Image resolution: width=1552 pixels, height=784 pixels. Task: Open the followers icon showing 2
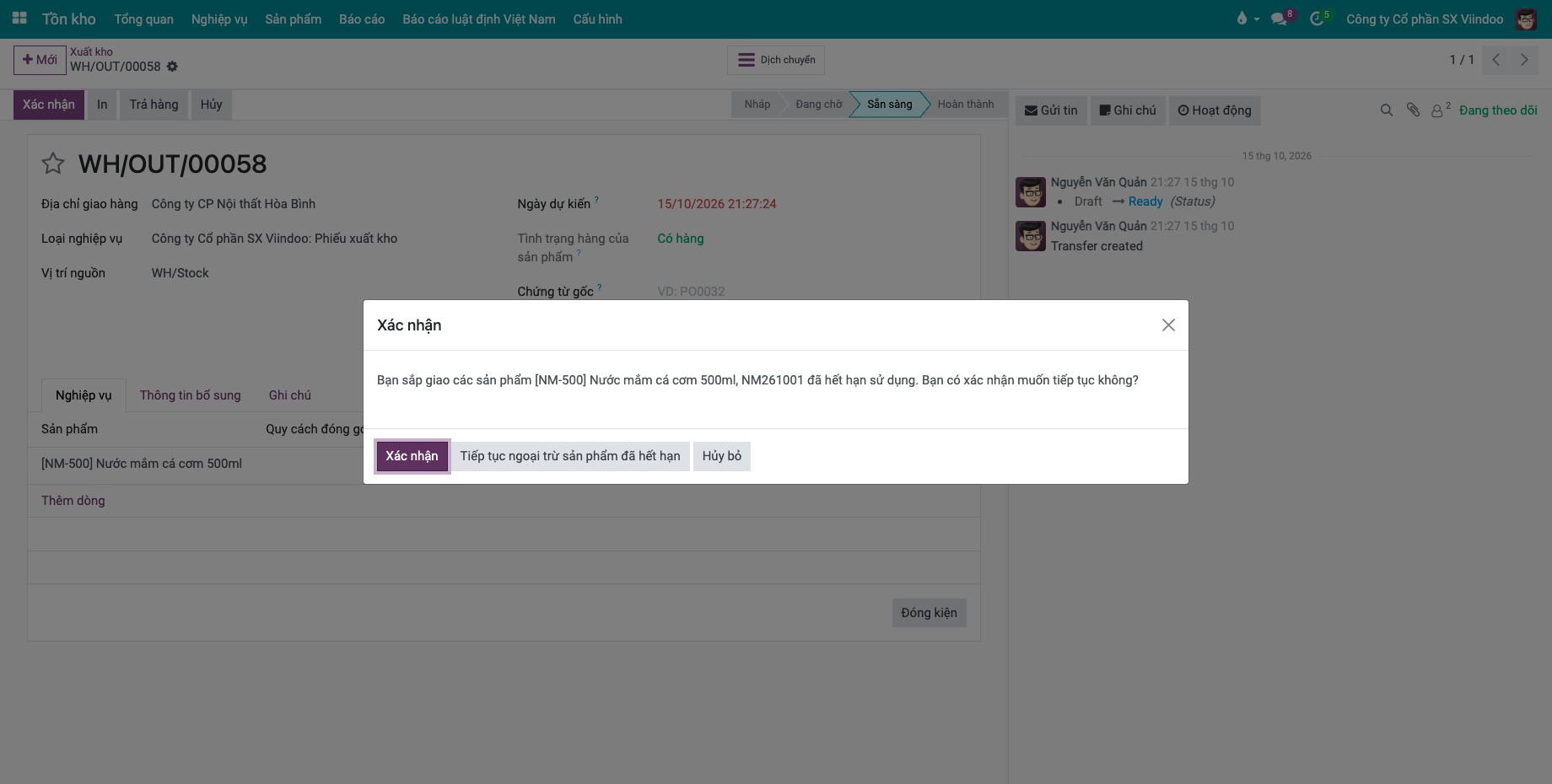1441,110
